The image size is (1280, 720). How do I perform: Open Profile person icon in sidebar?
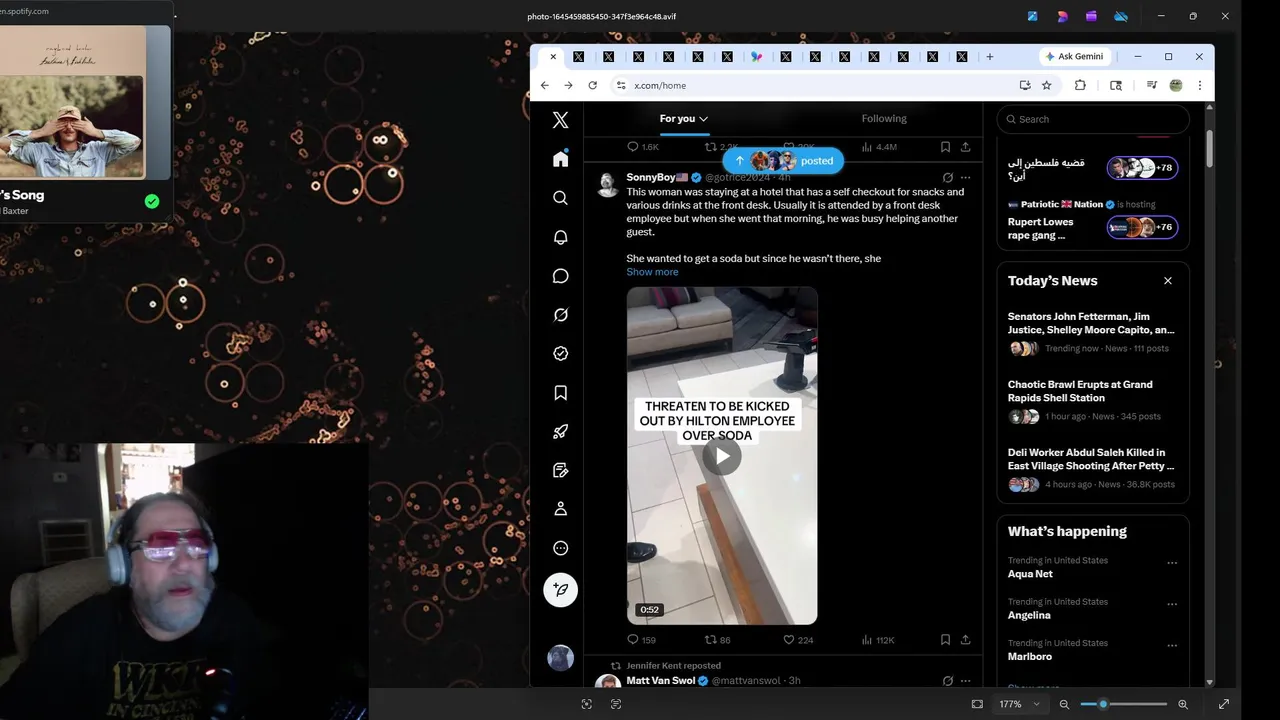click(560, 509)
